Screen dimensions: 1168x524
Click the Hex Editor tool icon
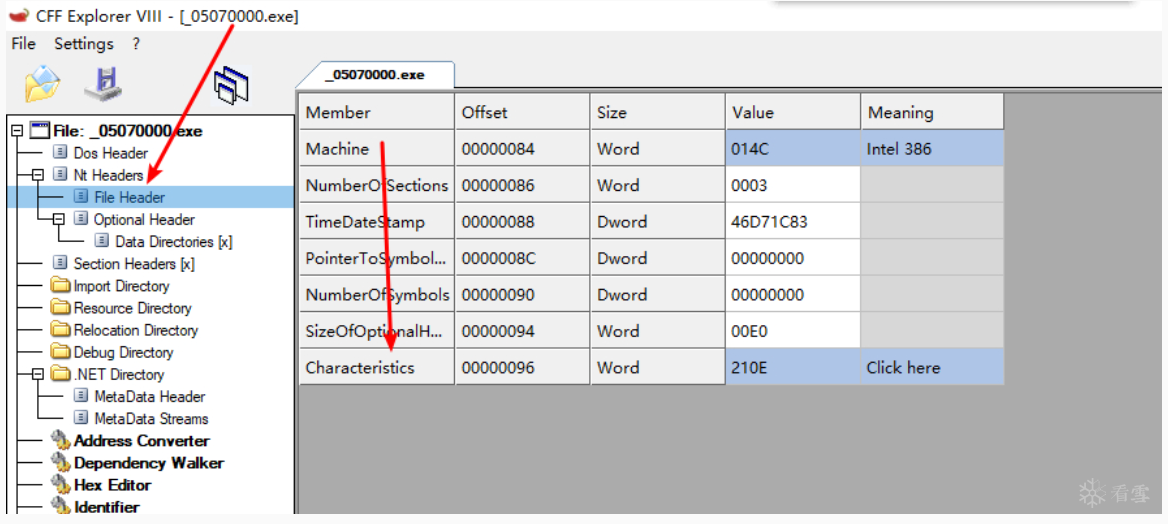(60, 485)
